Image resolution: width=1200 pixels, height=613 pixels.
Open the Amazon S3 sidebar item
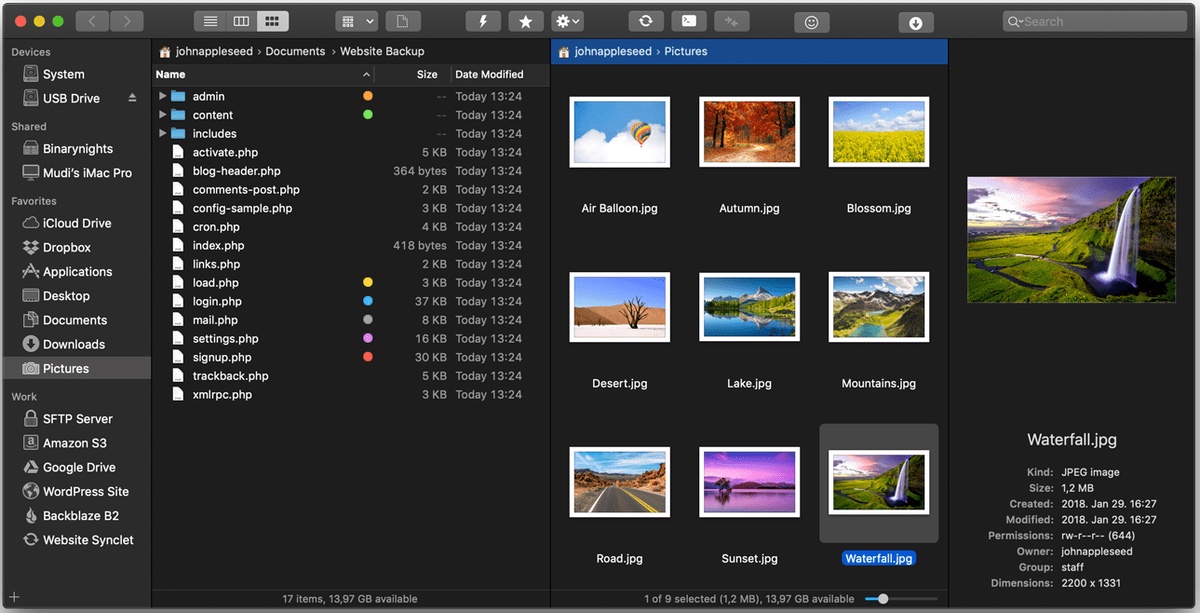tap(74, 443)
